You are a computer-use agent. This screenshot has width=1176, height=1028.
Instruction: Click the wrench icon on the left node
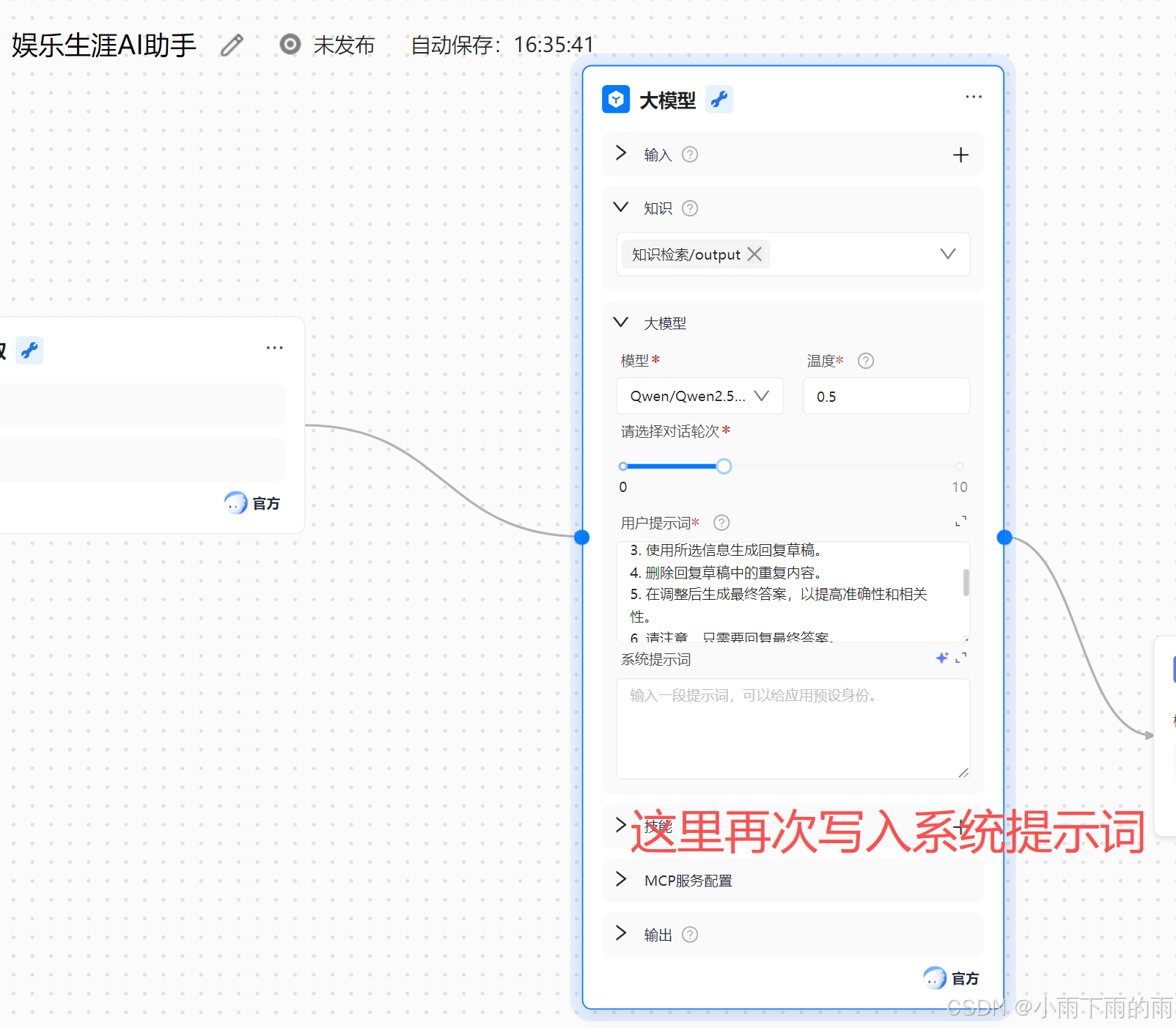click(29, 350)
